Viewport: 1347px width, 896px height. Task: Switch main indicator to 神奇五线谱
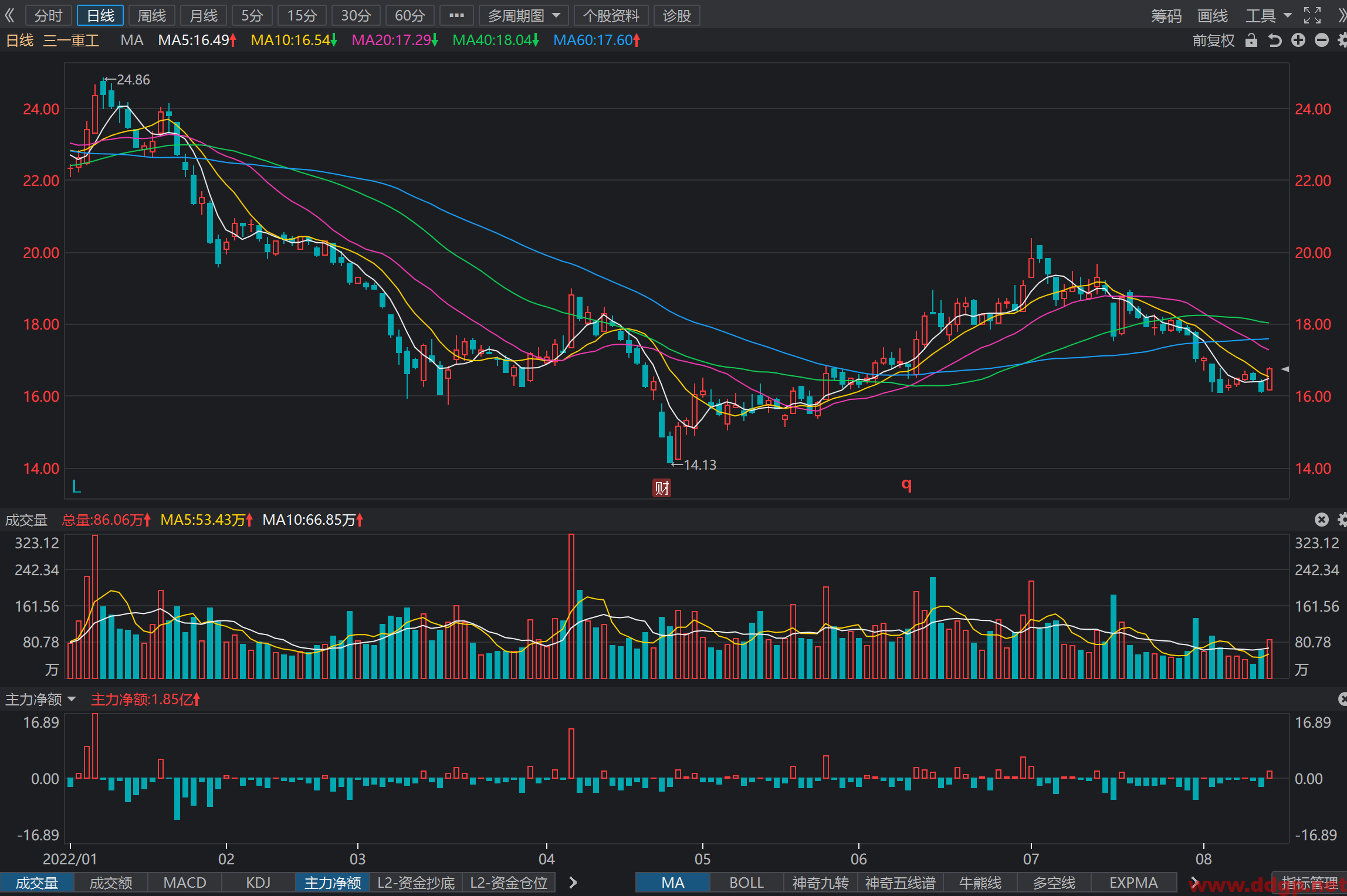[x=901, y=883]
